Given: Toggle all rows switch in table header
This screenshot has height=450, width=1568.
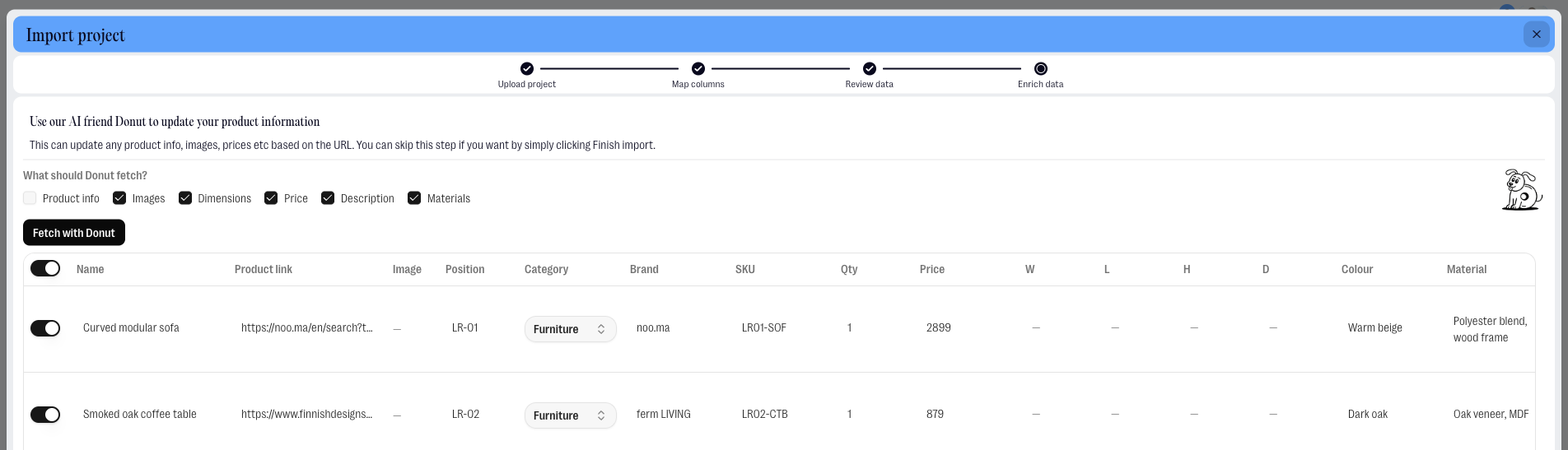Looking at the screenshot, I should (45, 269).
